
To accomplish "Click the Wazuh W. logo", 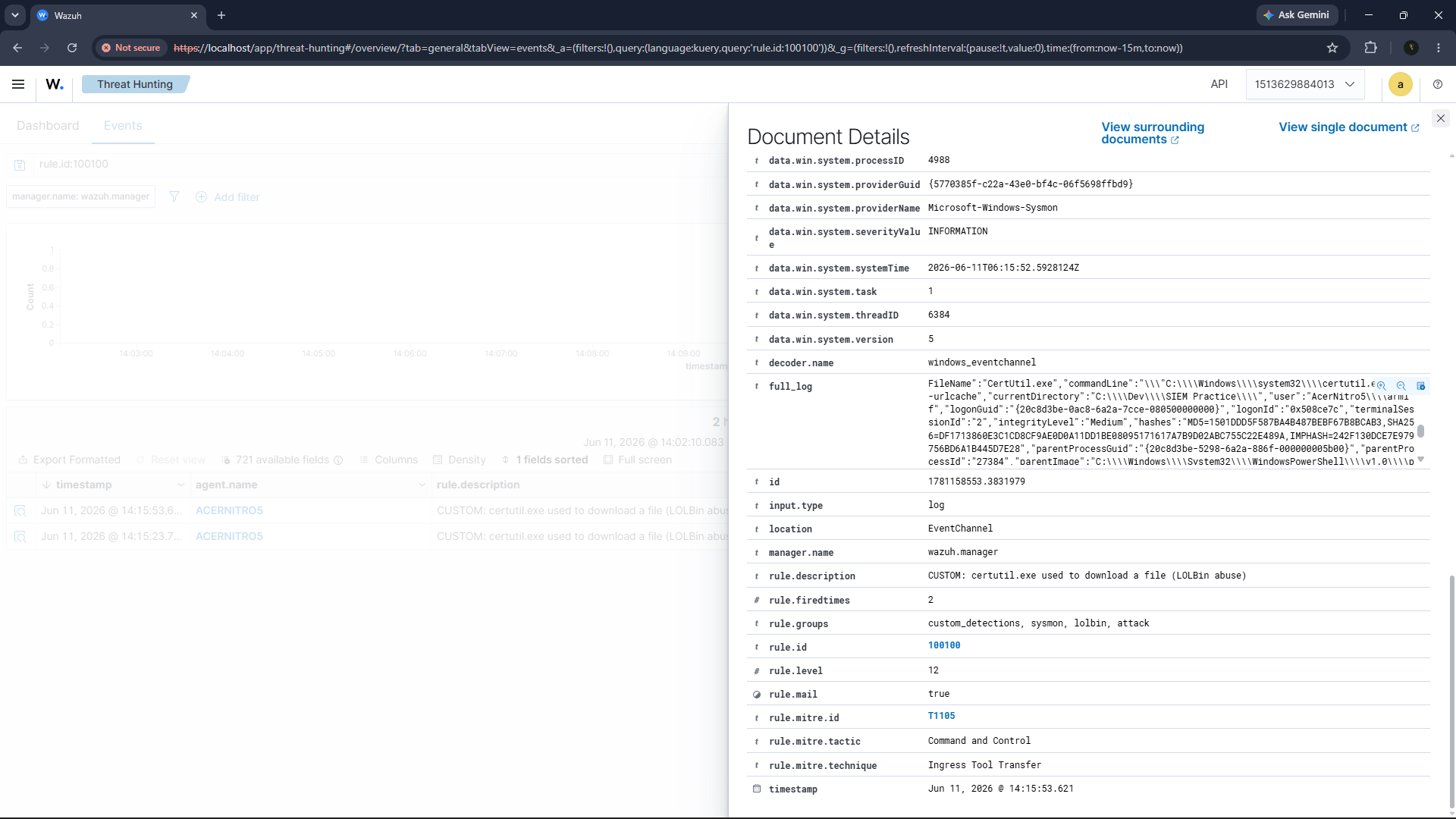I will [55, 84].
